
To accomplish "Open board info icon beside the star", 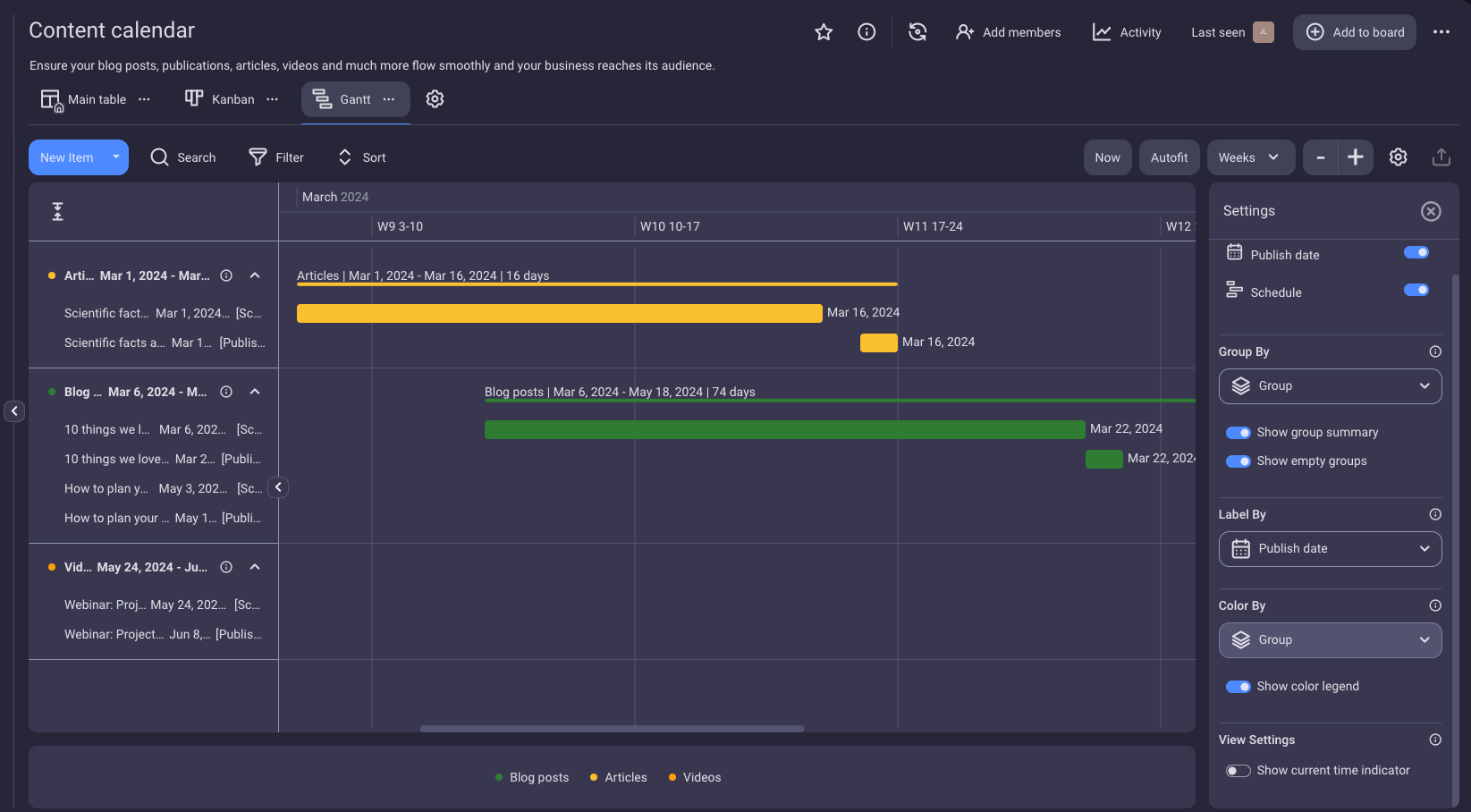I will pyautogui.click(x=867, y=32).
